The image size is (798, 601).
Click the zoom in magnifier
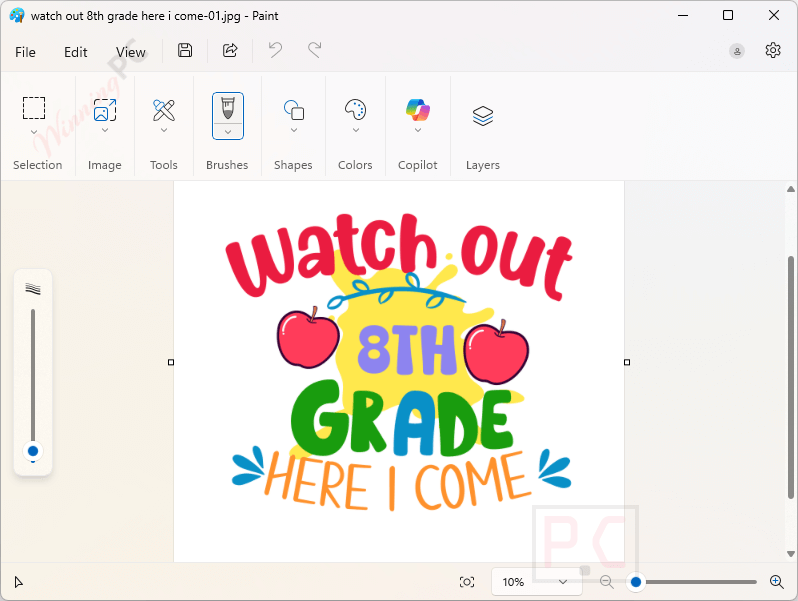click(x=777, y=582)
